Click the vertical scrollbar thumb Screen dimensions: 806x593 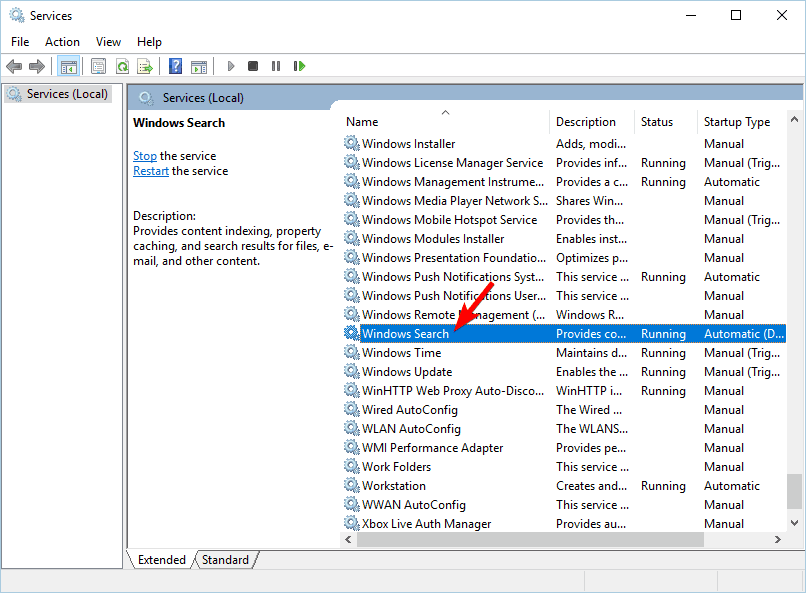tap(794, 491)
